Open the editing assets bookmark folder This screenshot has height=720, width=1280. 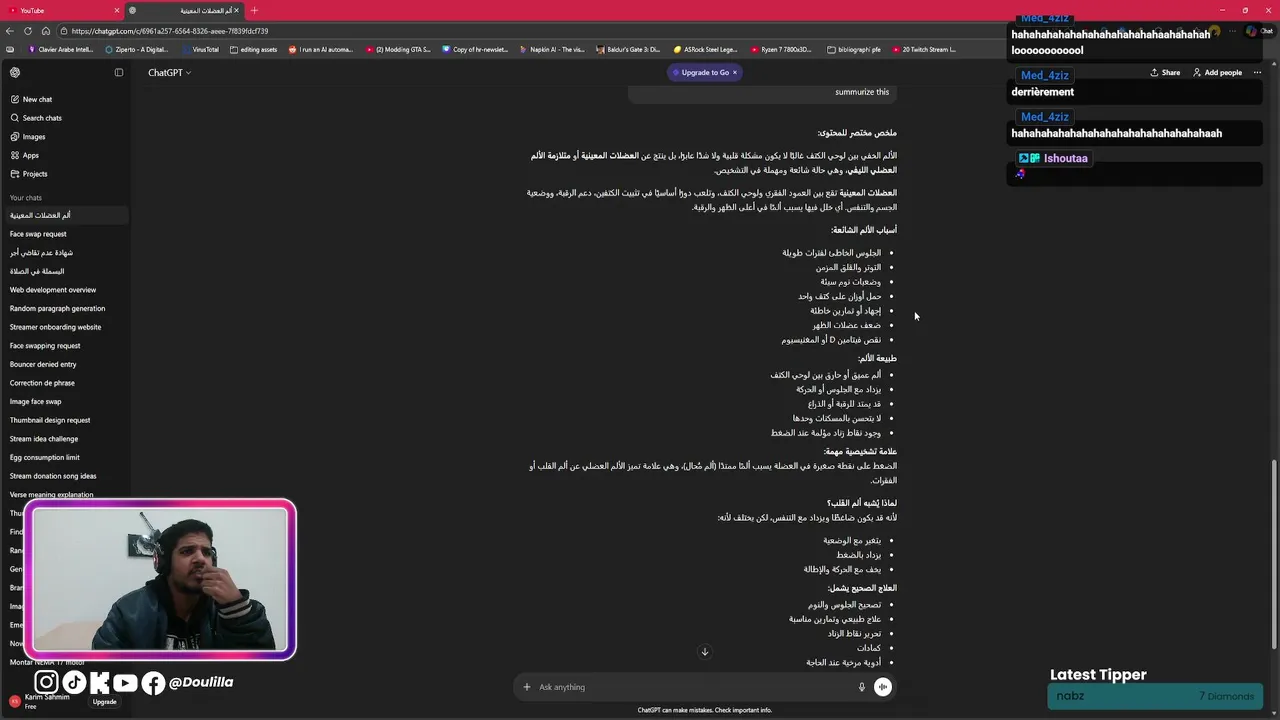click(254, 49)
